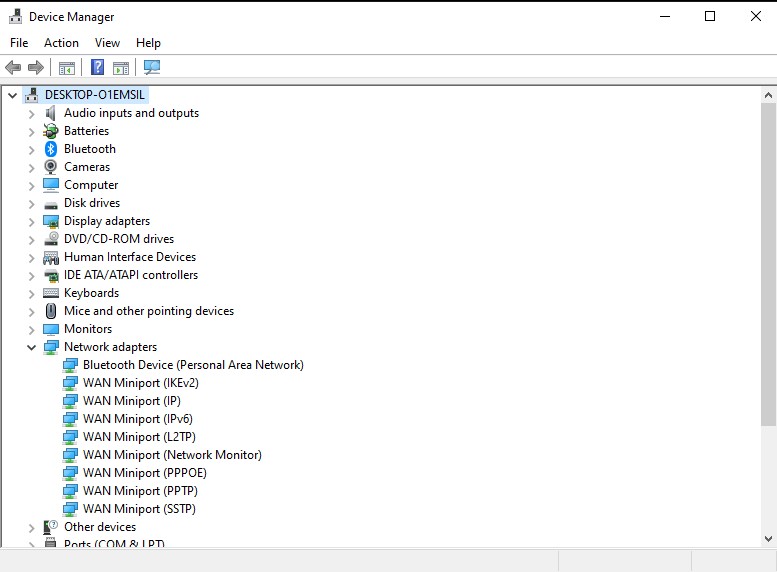Show/hide action pane toolbar icon
777x572 pixels.
pyautogui.click(x=120, y=67)
